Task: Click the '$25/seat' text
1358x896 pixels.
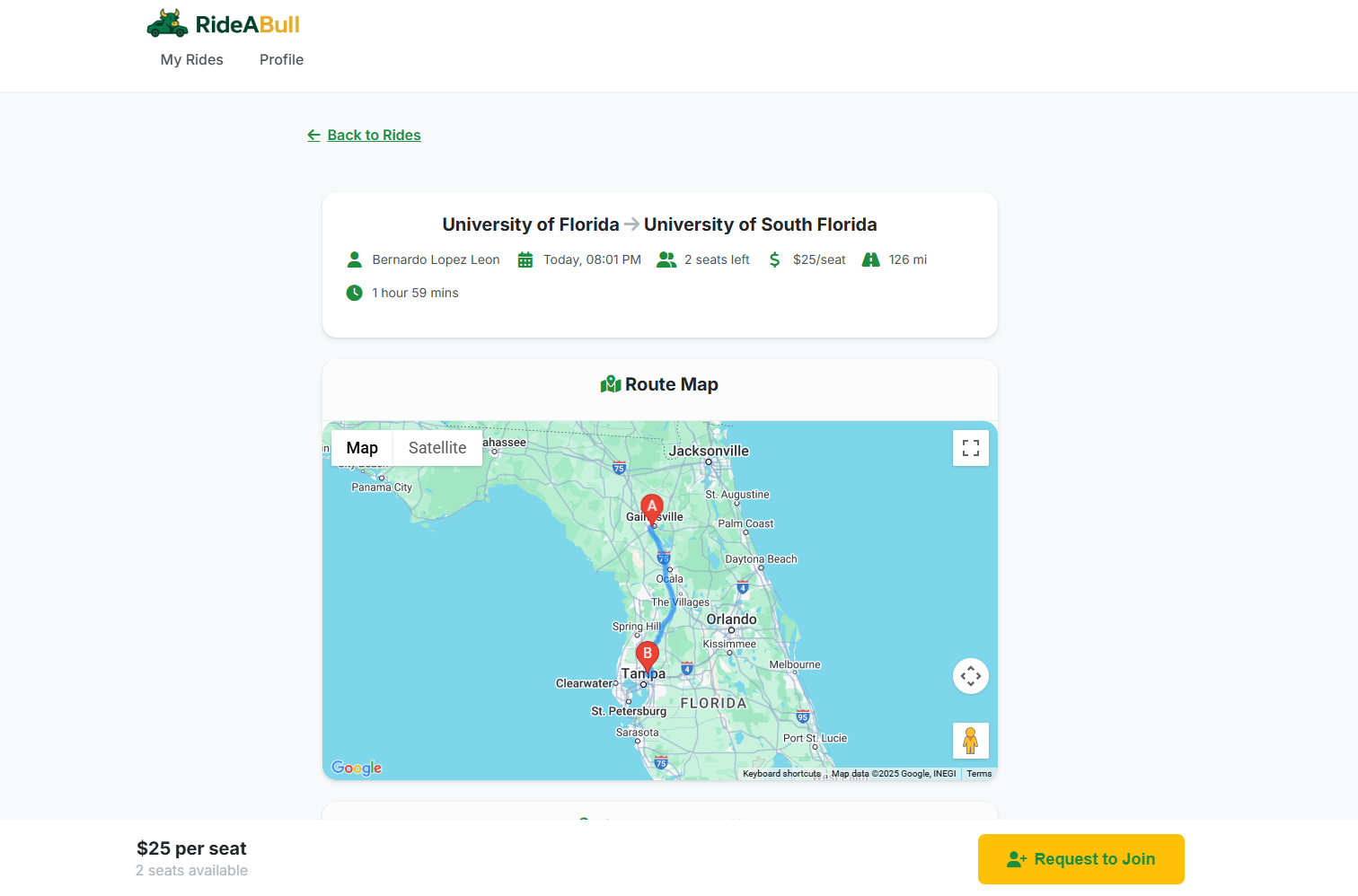Action: click(819, 259)
